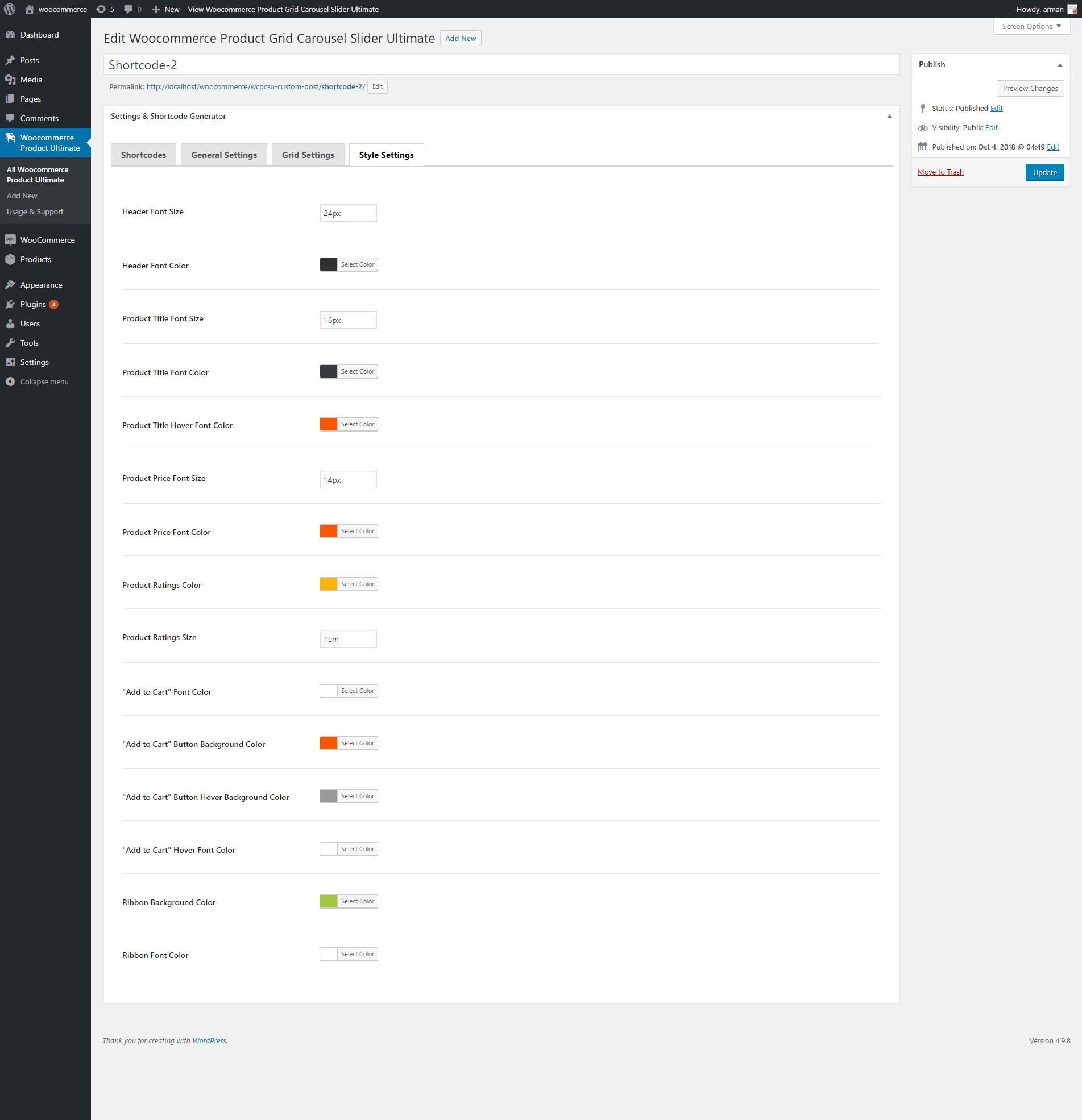Screen dimensions: 1082x1120
Task: Open Media library from the sidebar
Action: pos(31,80)
